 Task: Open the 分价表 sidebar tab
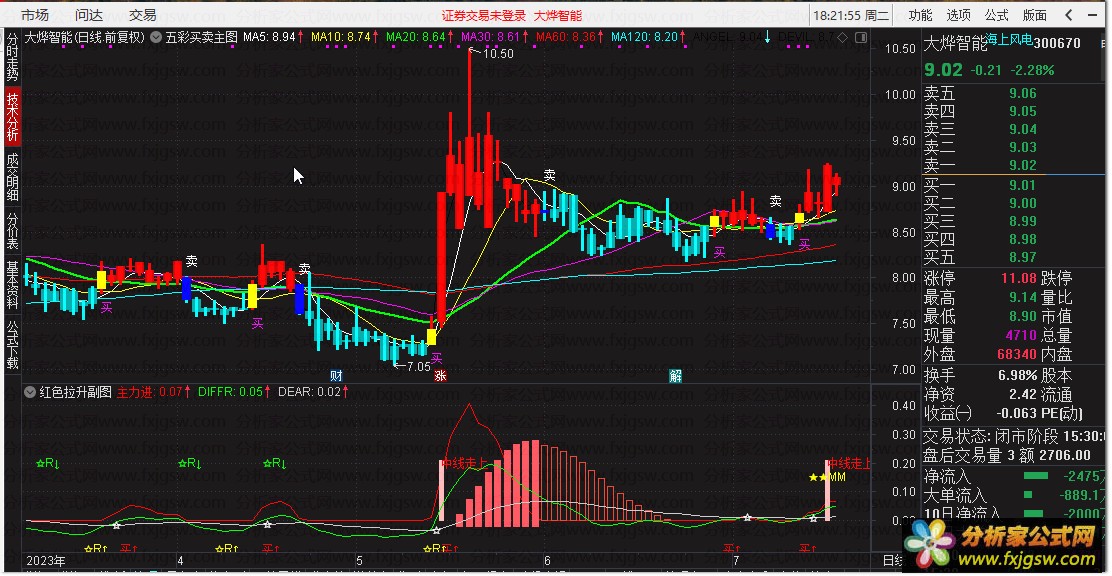click(13, 231)
